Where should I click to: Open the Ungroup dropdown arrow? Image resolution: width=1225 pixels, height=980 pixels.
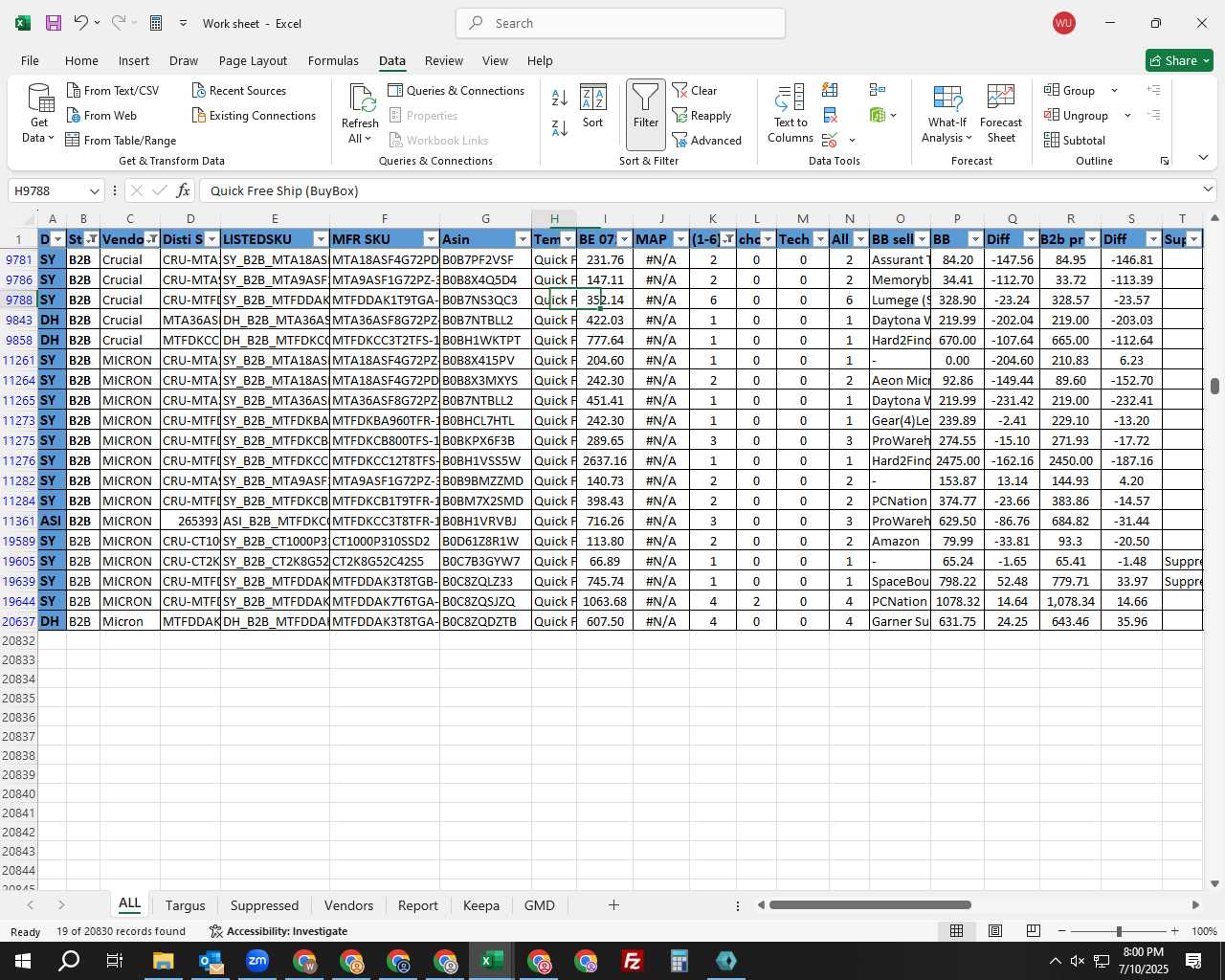pyautogui.click(x=1127, y=116)
